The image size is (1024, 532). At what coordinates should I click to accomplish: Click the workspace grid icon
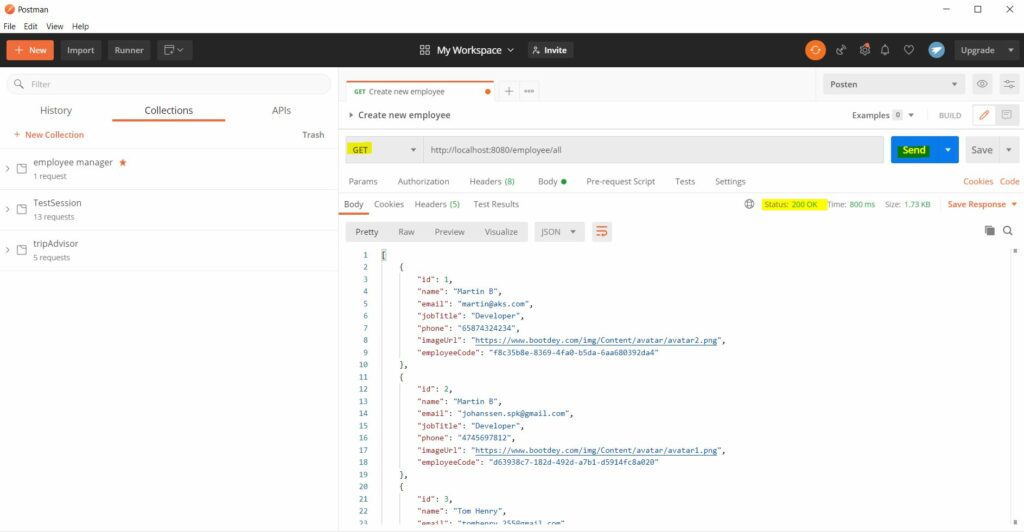pyautogui.click(x=424, y=50)
